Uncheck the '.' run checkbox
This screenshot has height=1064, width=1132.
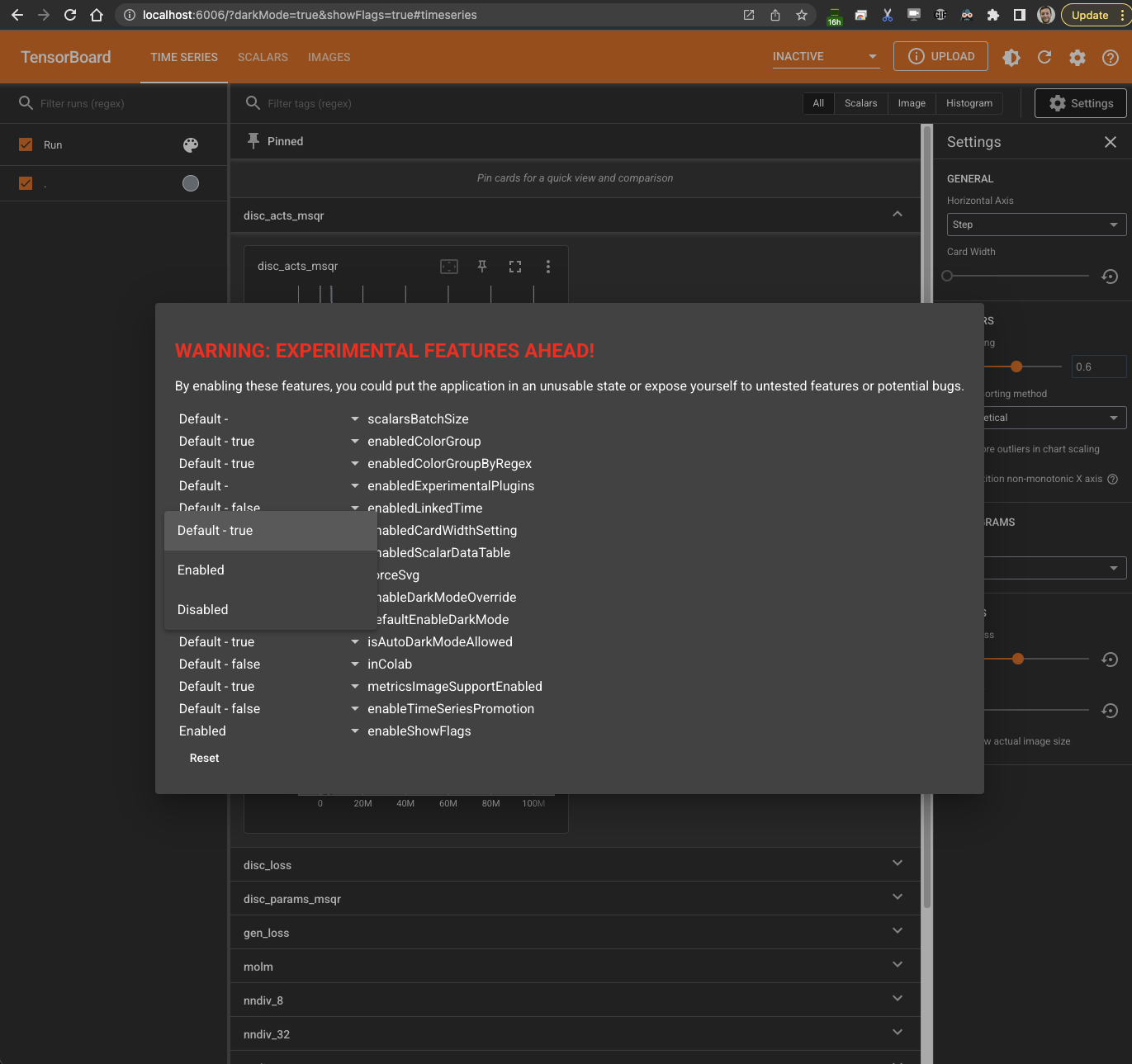[26, 183]
